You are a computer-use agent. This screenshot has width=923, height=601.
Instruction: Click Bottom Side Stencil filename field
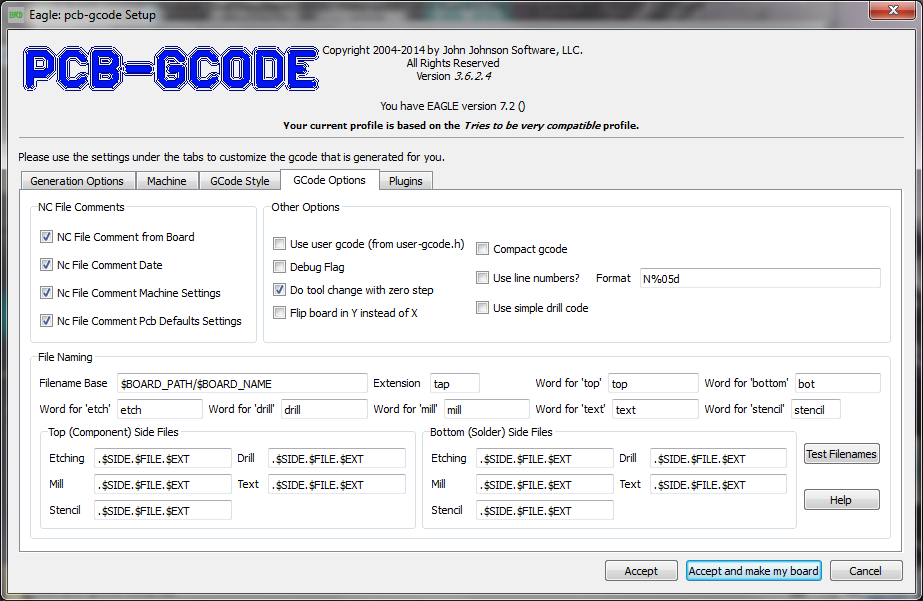544,510
